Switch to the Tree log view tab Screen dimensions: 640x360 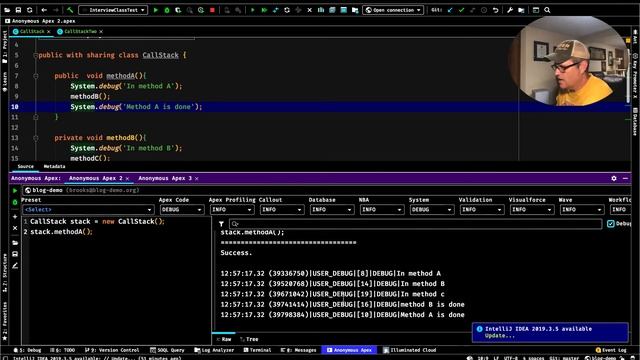coord(249,339)
